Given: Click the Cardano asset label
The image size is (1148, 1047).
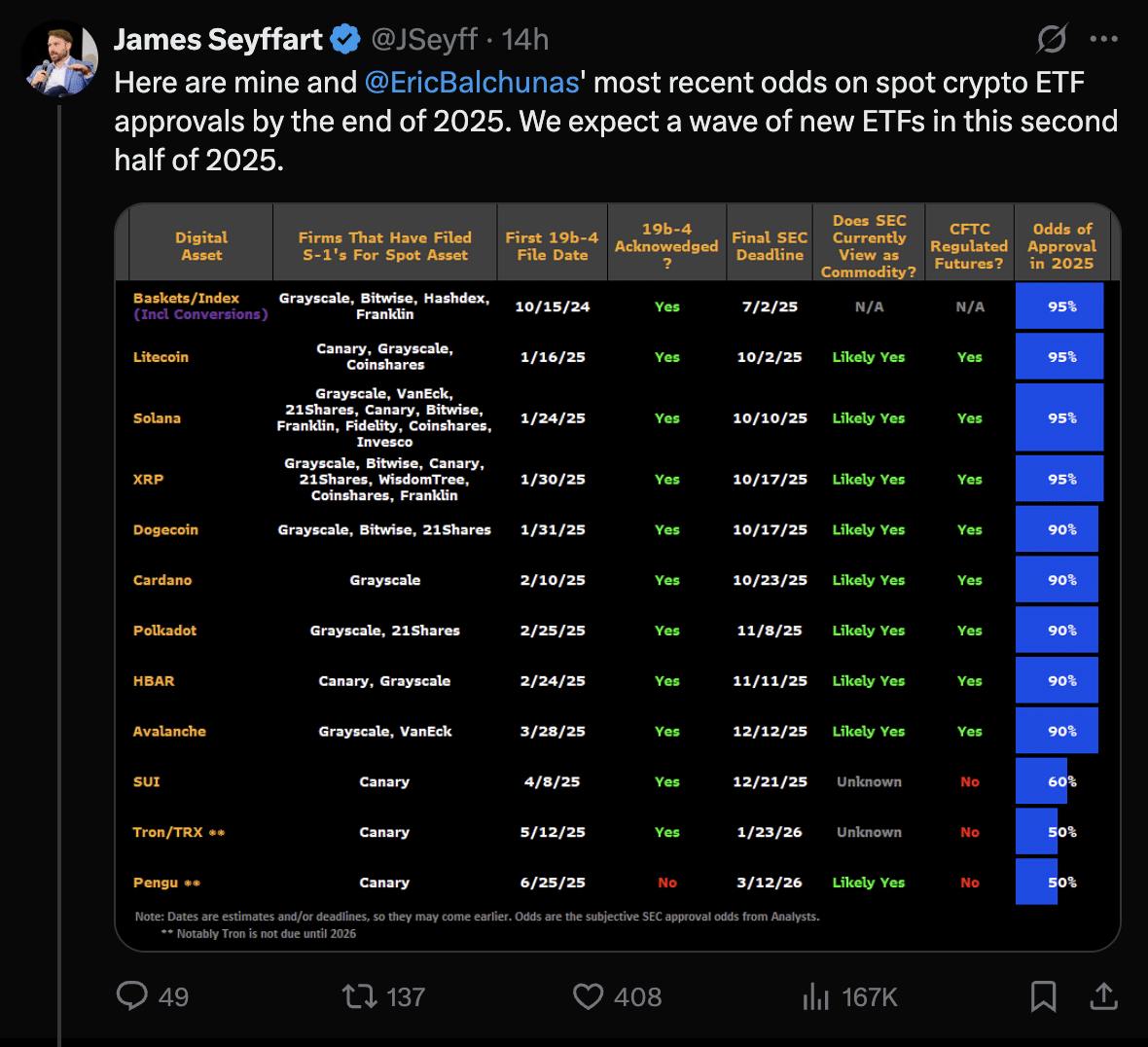Looking at the screenshot, I should [162, 580].
